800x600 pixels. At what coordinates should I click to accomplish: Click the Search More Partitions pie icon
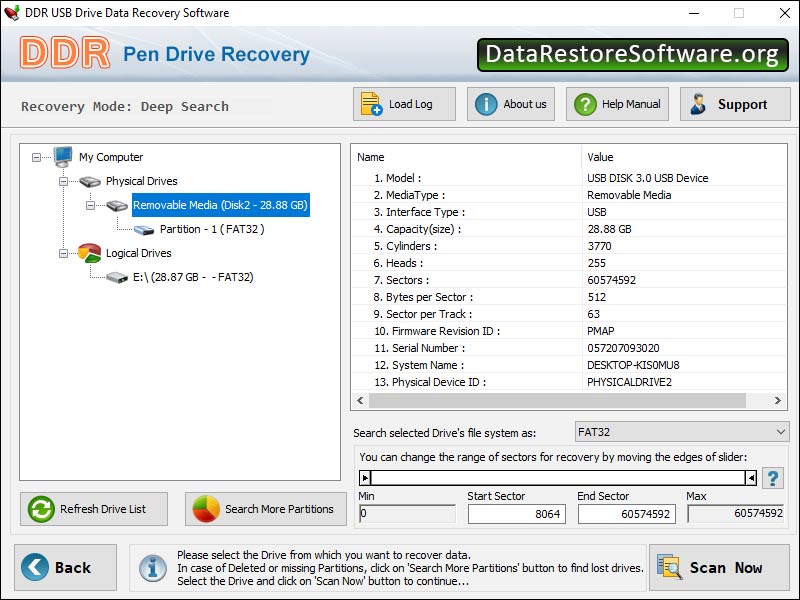(x=206, y=509)
